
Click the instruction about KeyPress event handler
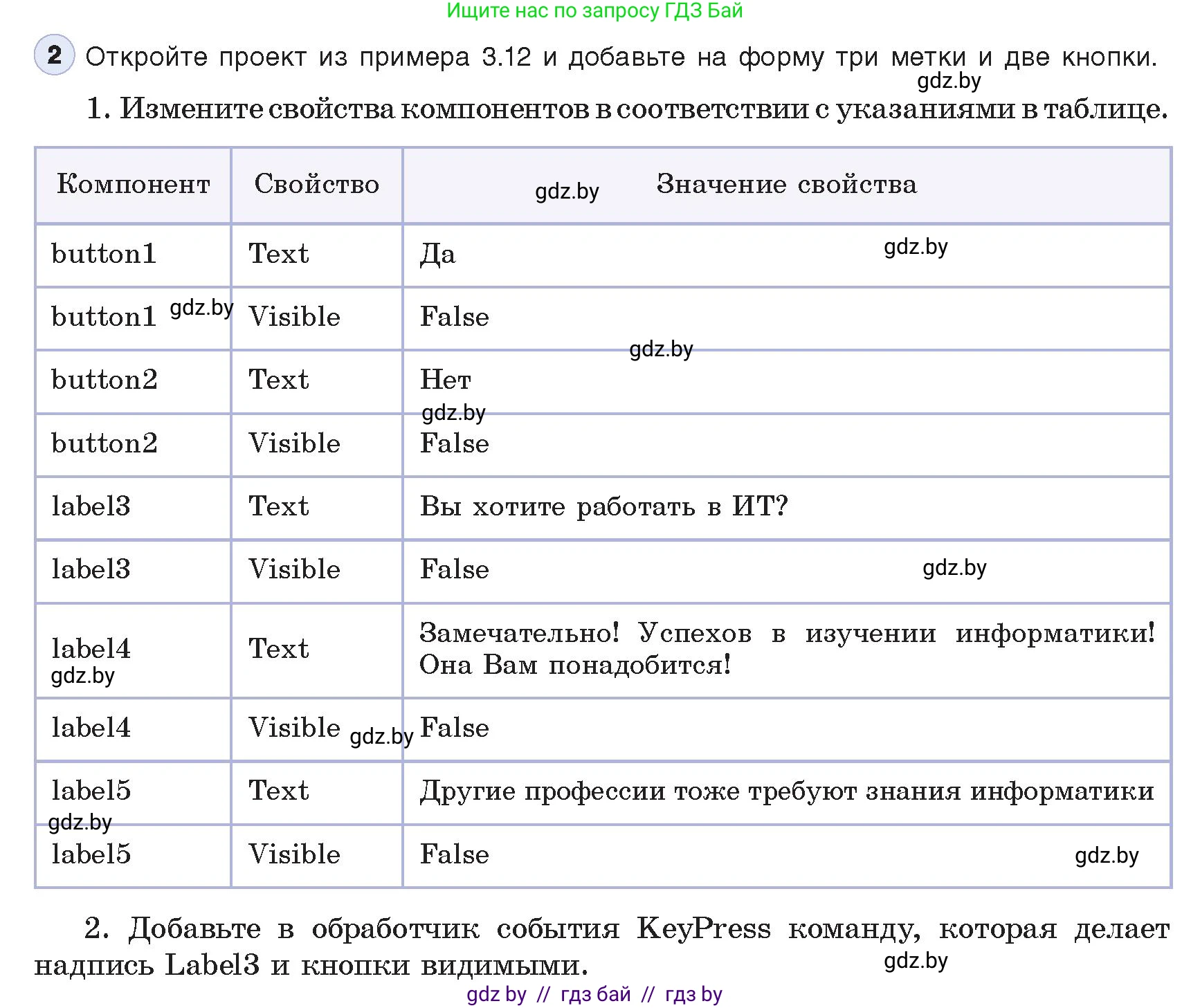(x=595, y=946)
